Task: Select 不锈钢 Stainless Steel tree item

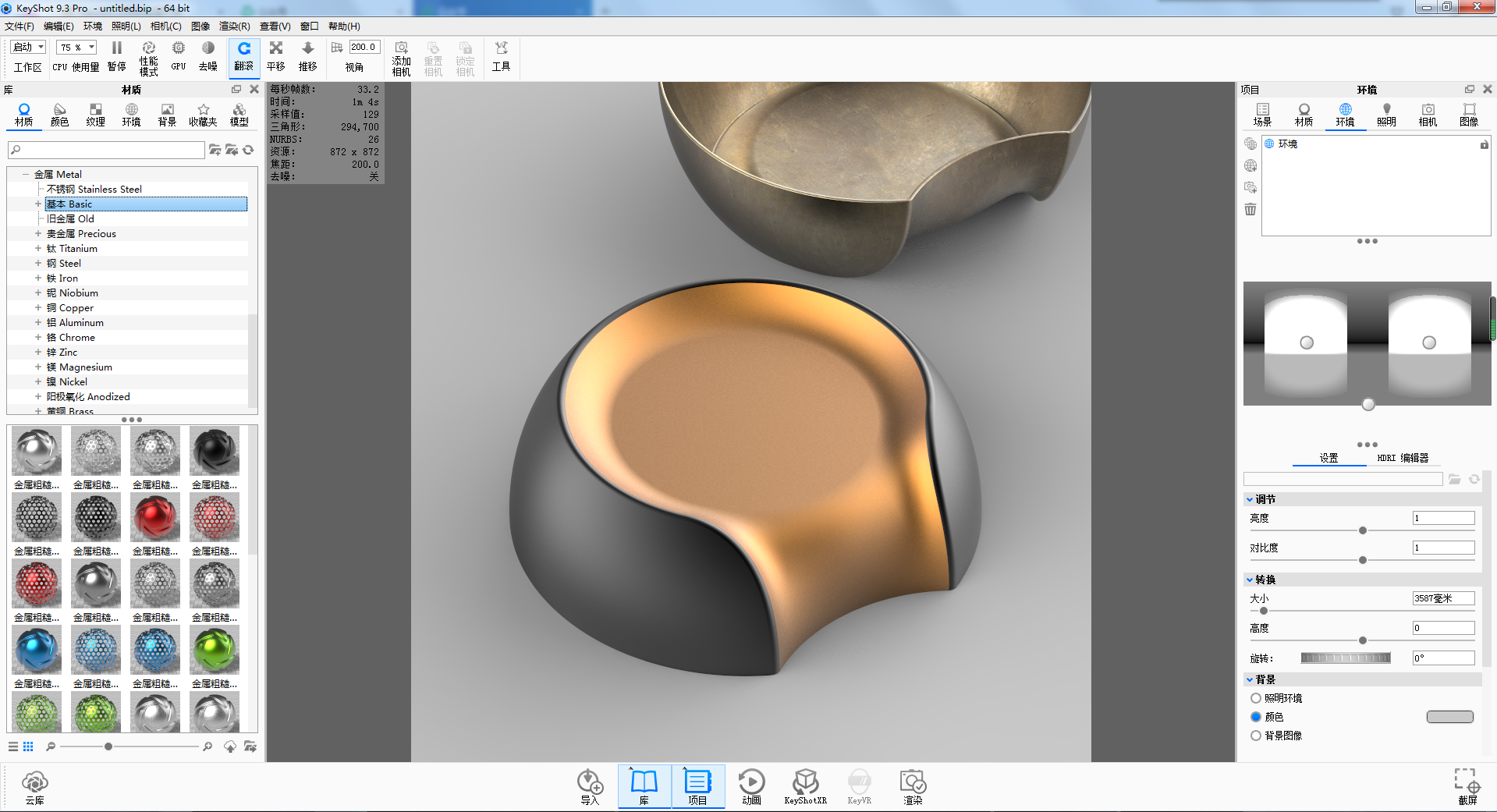Action: 94,190
